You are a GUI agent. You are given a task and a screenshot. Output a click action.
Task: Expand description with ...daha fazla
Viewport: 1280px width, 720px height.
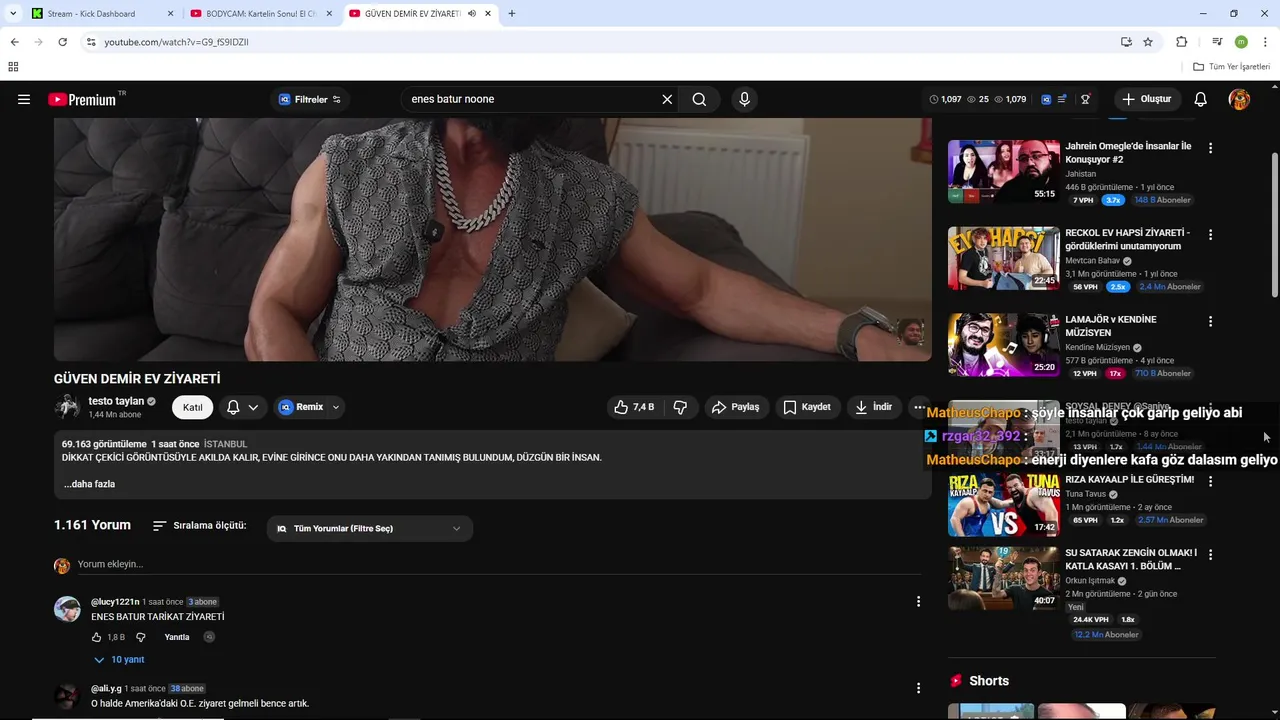pos(89,484)
